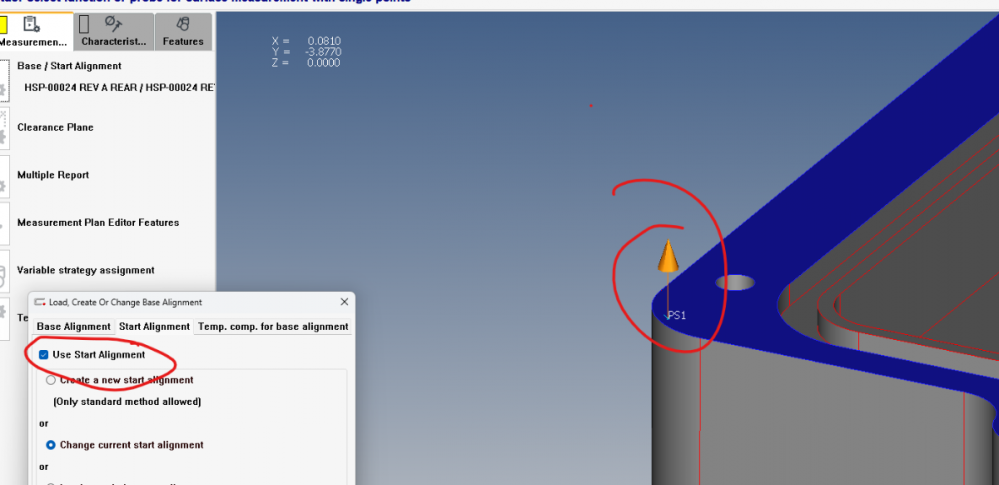This screenshot has height=485, width=999.
Task: Open Temp. comp. for base alignment tab
Action: click(273, 326)
